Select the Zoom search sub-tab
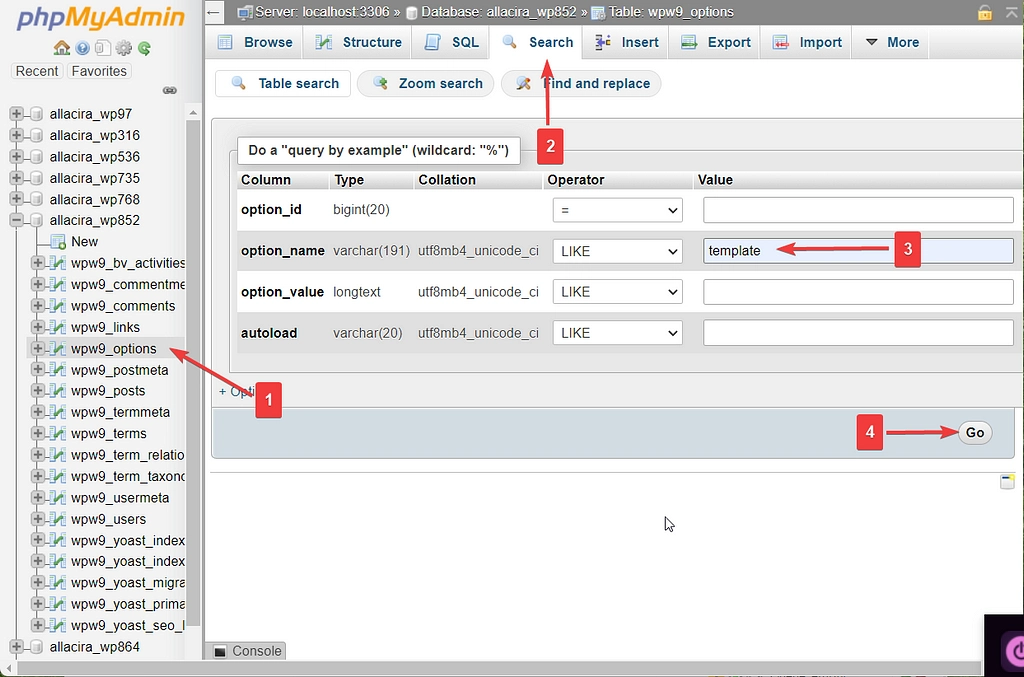This screenshot has width=1024, height=677. point(426,84)
